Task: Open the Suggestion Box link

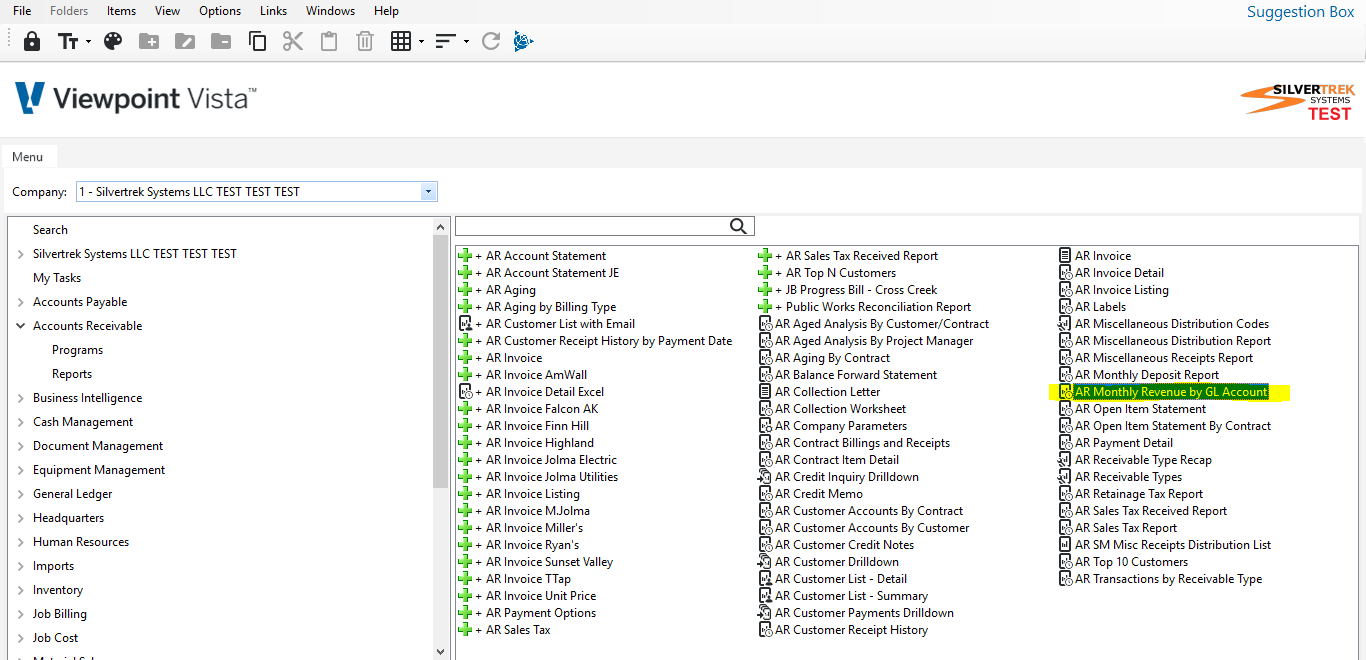Action: pyautogui.click(x=1300, y=12)
